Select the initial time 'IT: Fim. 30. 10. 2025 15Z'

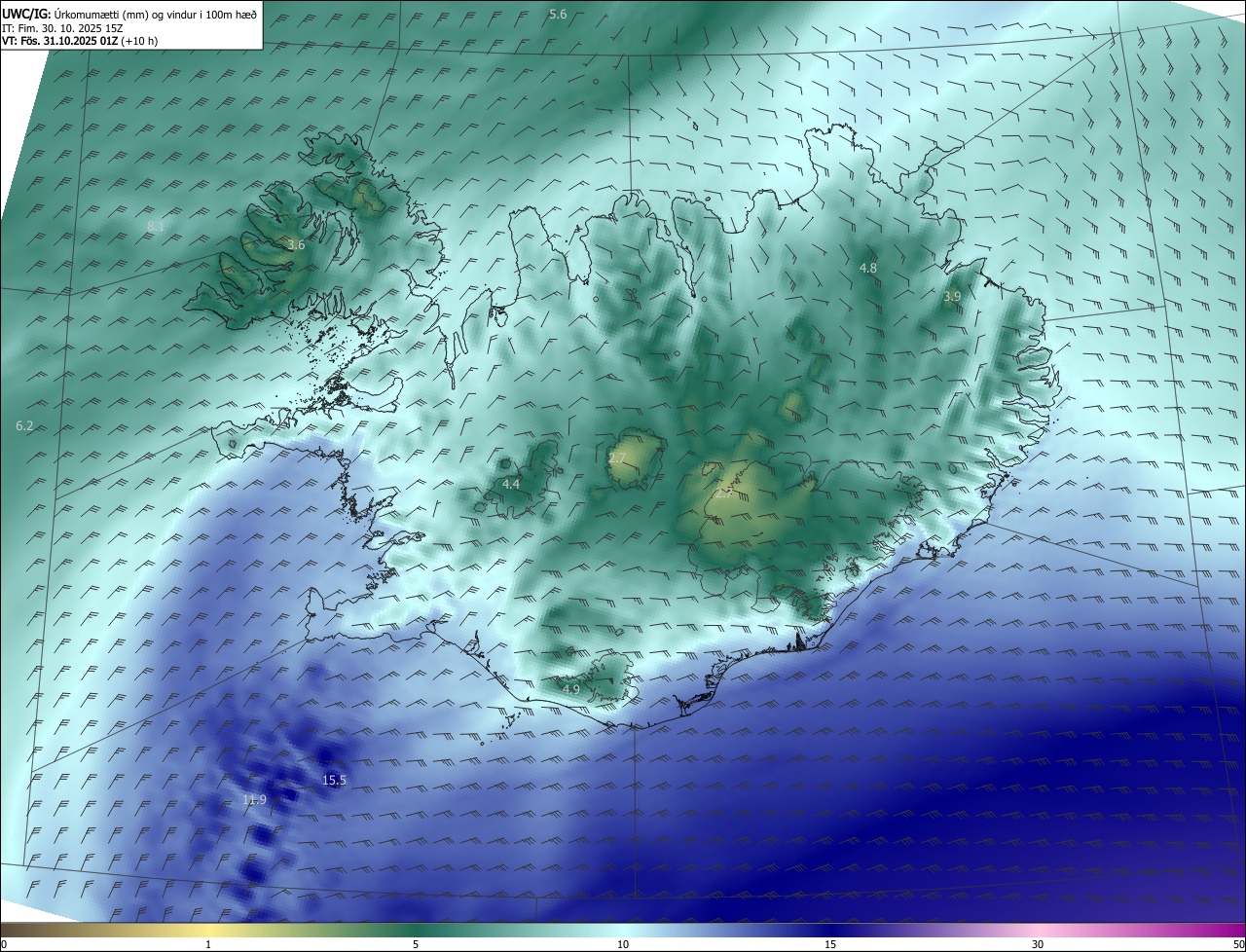(63, 27)
